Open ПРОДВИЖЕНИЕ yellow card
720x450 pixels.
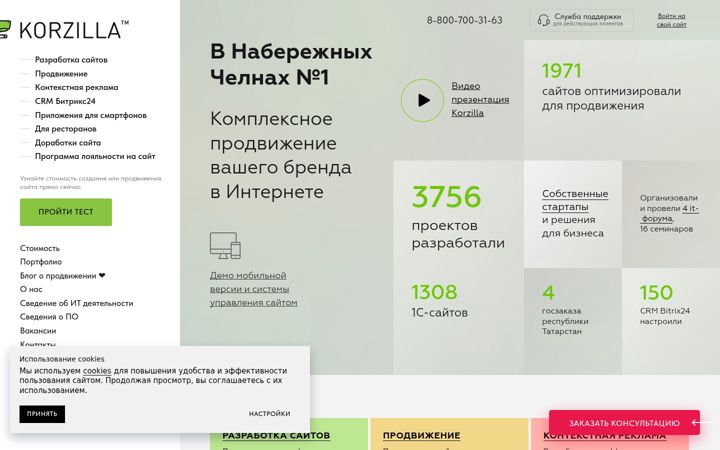click(x=449, y=434)
